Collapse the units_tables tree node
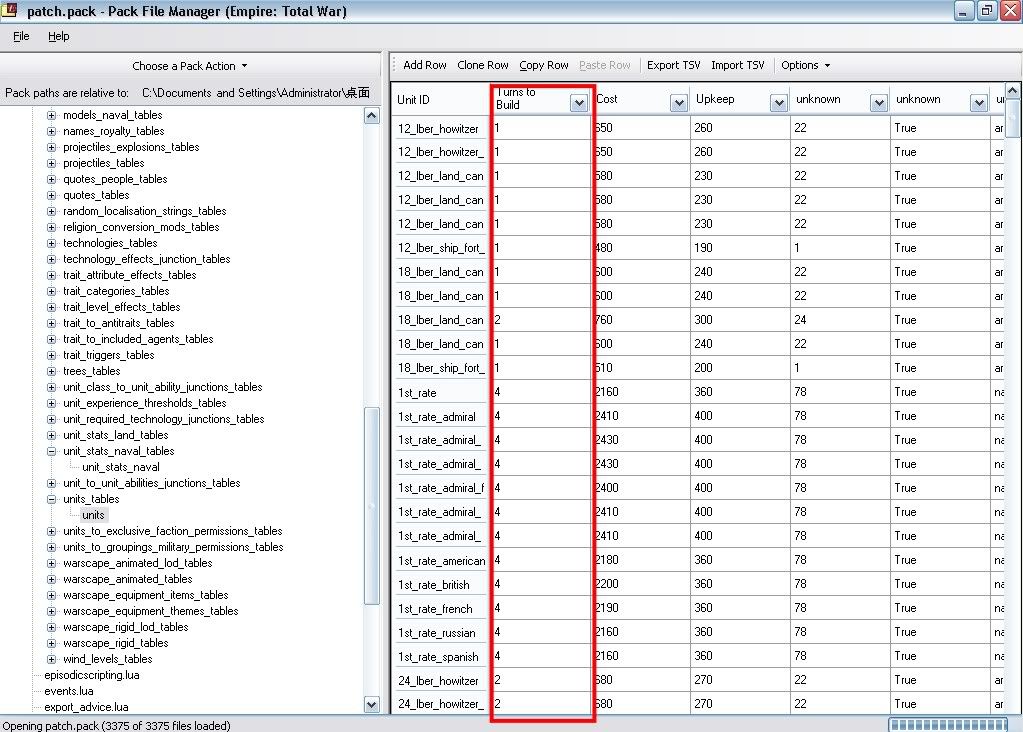The width and height of the screenshot is (1023, 732). coord(52,499)
